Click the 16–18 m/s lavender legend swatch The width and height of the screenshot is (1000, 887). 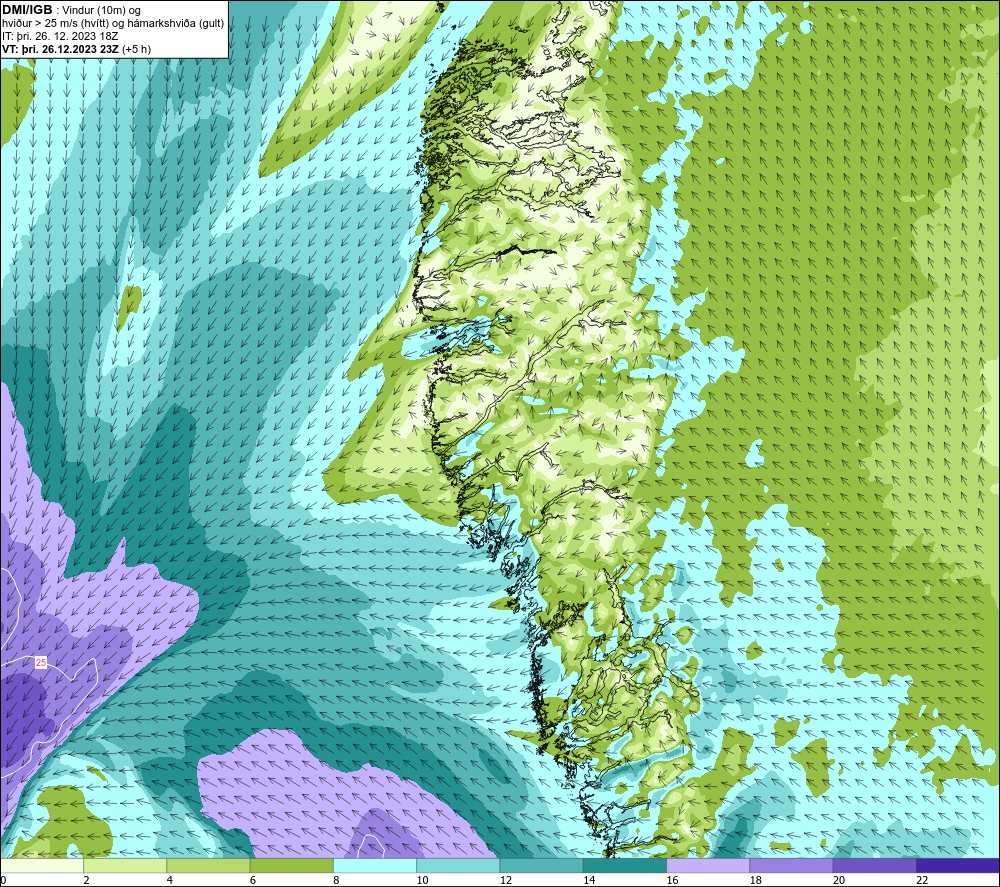(708, 865)
